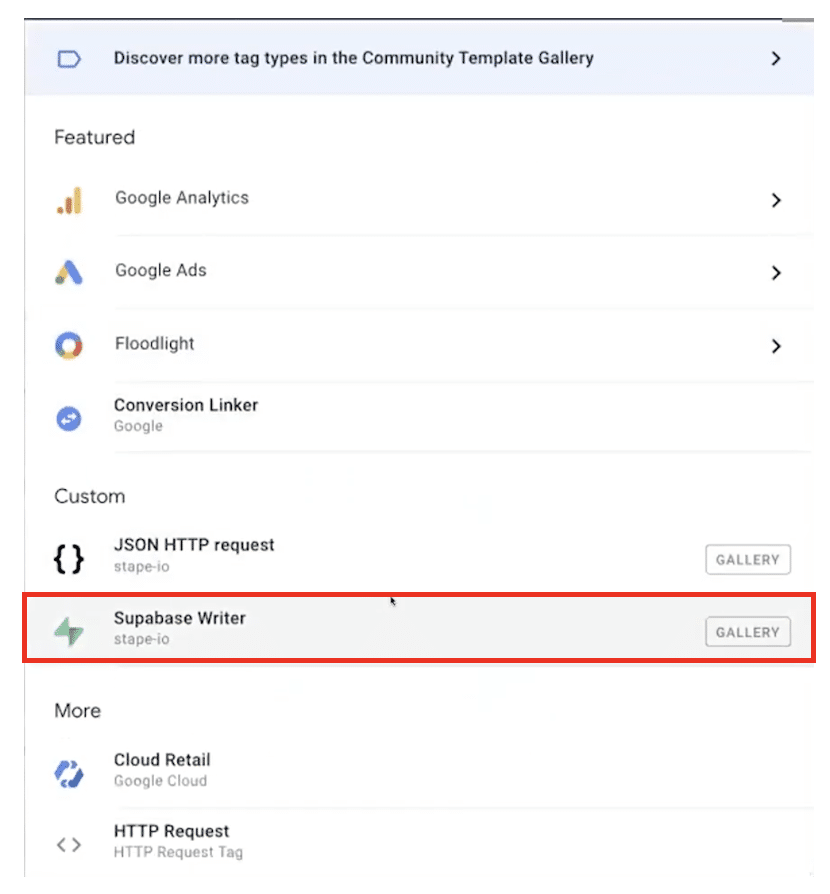830x894 pixels.
Task: Expand Community Template Gallery chevron
Action: [776, 59]
